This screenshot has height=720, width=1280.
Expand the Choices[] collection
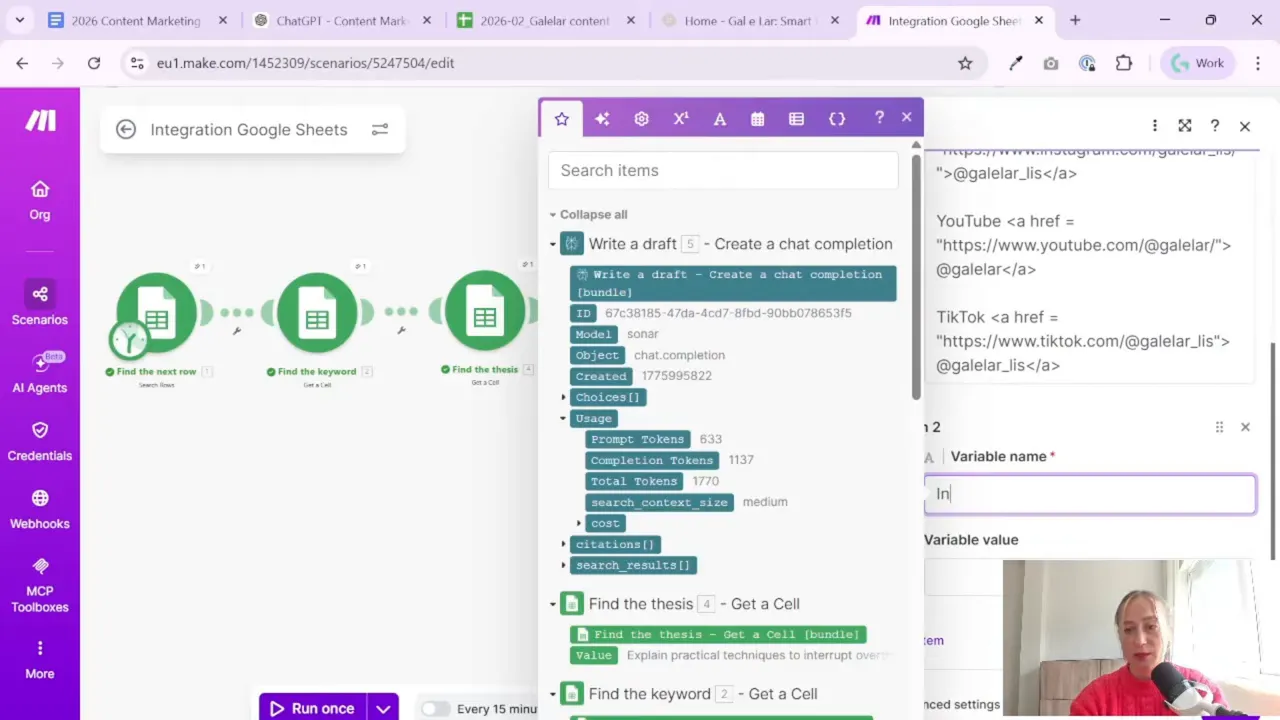pyautogui.click(x=564, y=397)
